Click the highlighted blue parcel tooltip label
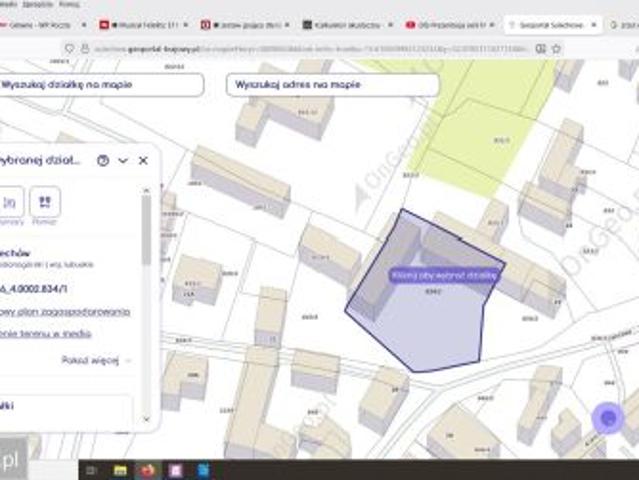639x480 pixels. coord(443,273)
